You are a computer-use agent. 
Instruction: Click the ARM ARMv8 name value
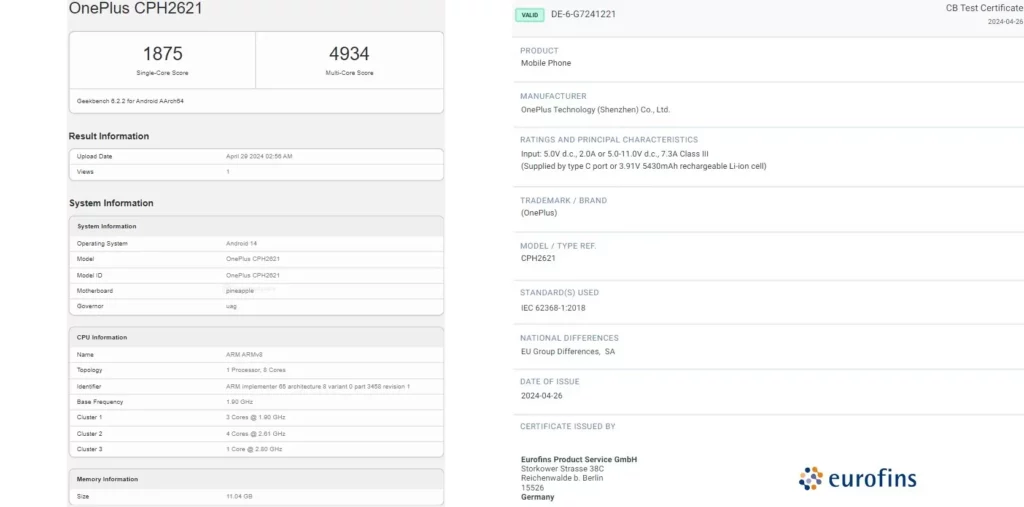click(x=242, y=354)
